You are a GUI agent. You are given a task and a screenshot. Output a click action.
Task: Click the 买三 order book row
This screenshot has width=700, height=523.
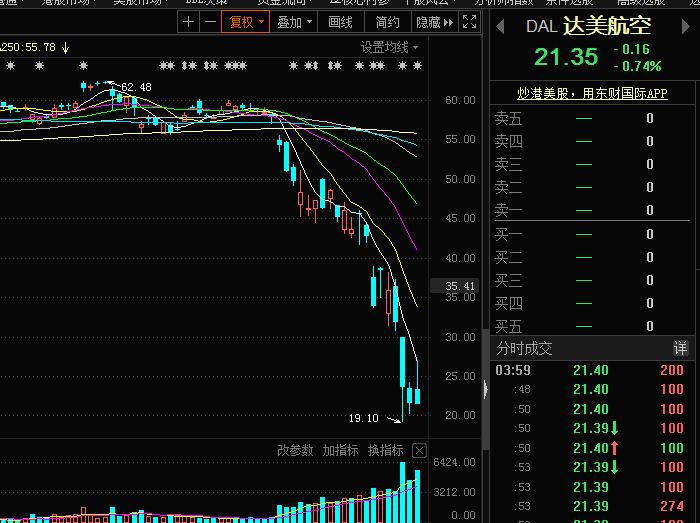[592, 280]
